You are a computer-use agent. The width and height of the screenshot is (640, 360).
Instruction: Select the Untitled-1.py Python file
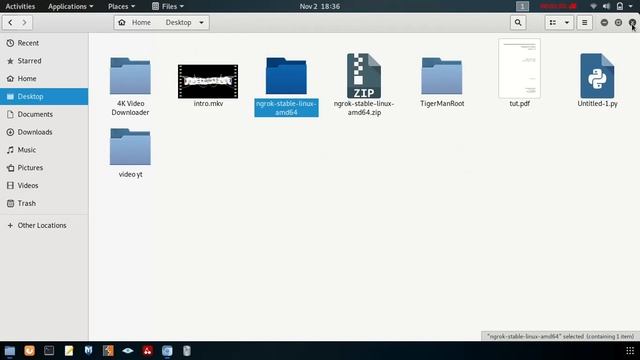[x=597, y=76]
